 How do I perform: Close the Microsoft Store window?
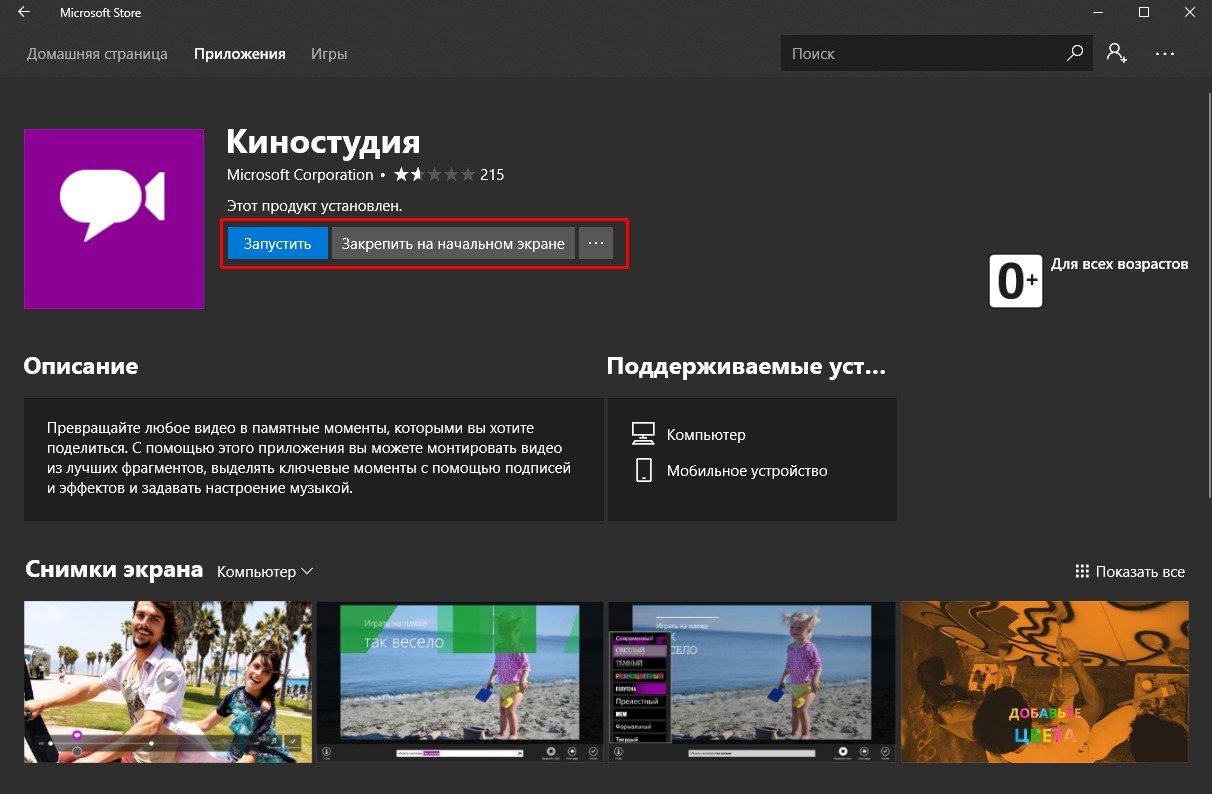[x=1190, y=13]
